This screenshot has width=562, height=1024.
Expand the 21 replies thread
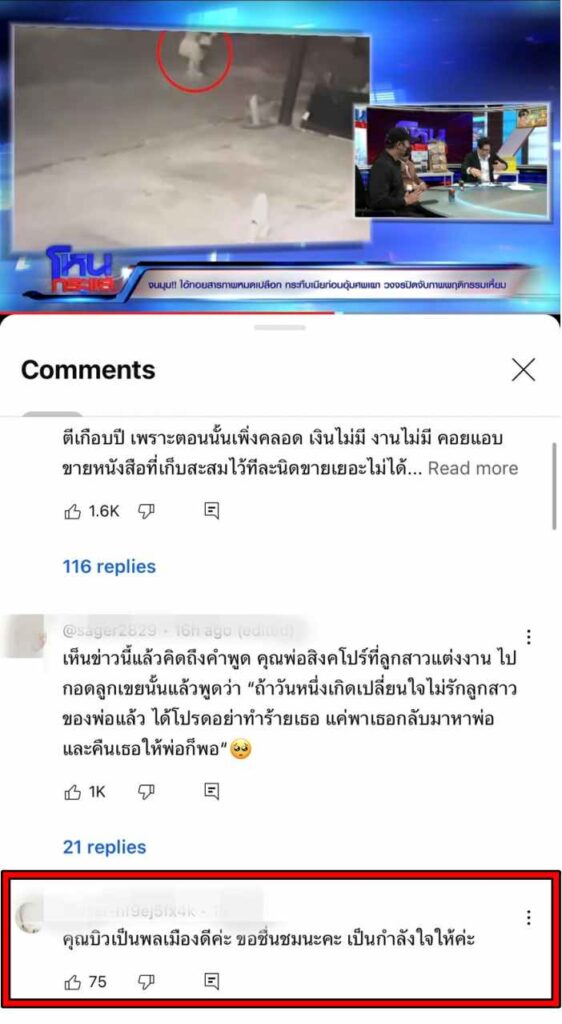pos(104,847)
